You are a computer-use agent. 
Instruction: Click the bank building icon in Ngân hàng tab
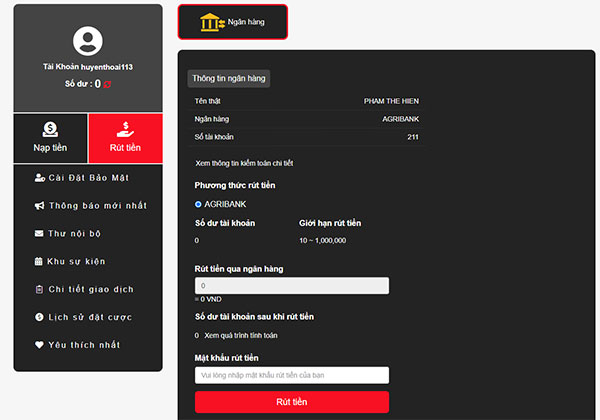coord(211,22)
